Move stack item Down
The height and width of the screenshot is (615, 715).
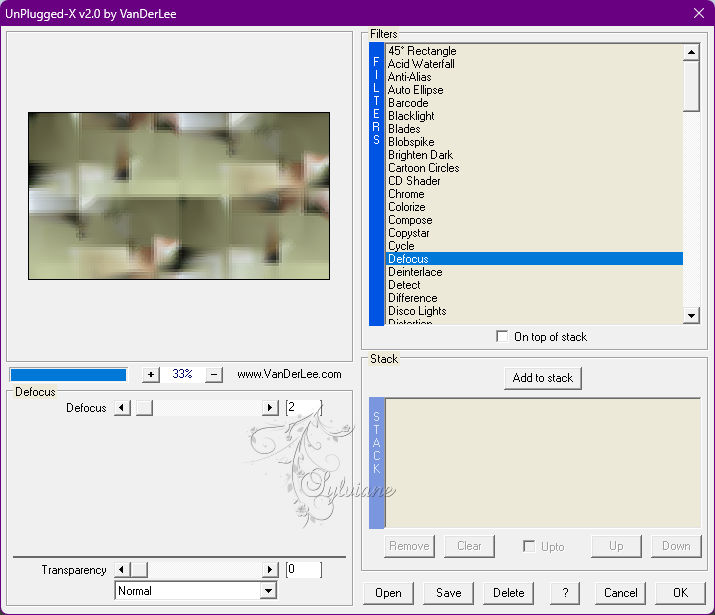point(676,546)
